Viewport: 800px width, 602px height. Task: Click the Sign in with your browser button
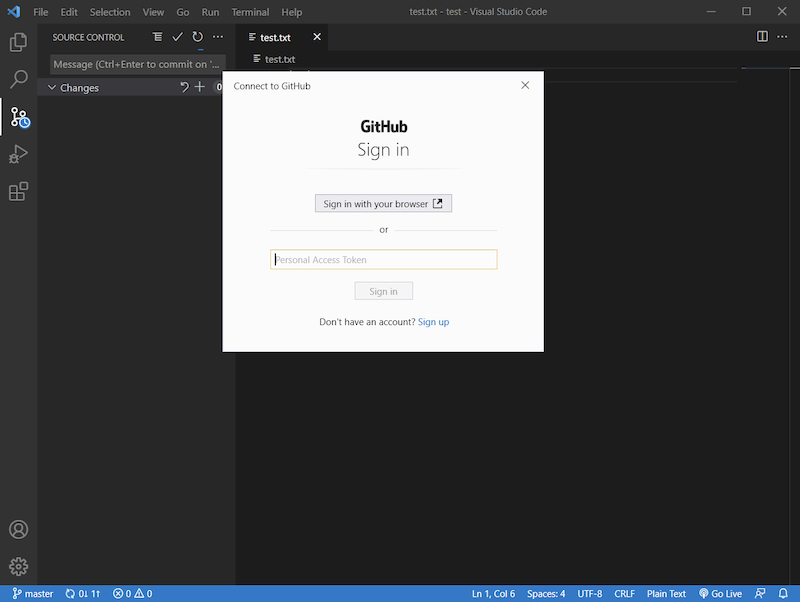pos(383,202)
